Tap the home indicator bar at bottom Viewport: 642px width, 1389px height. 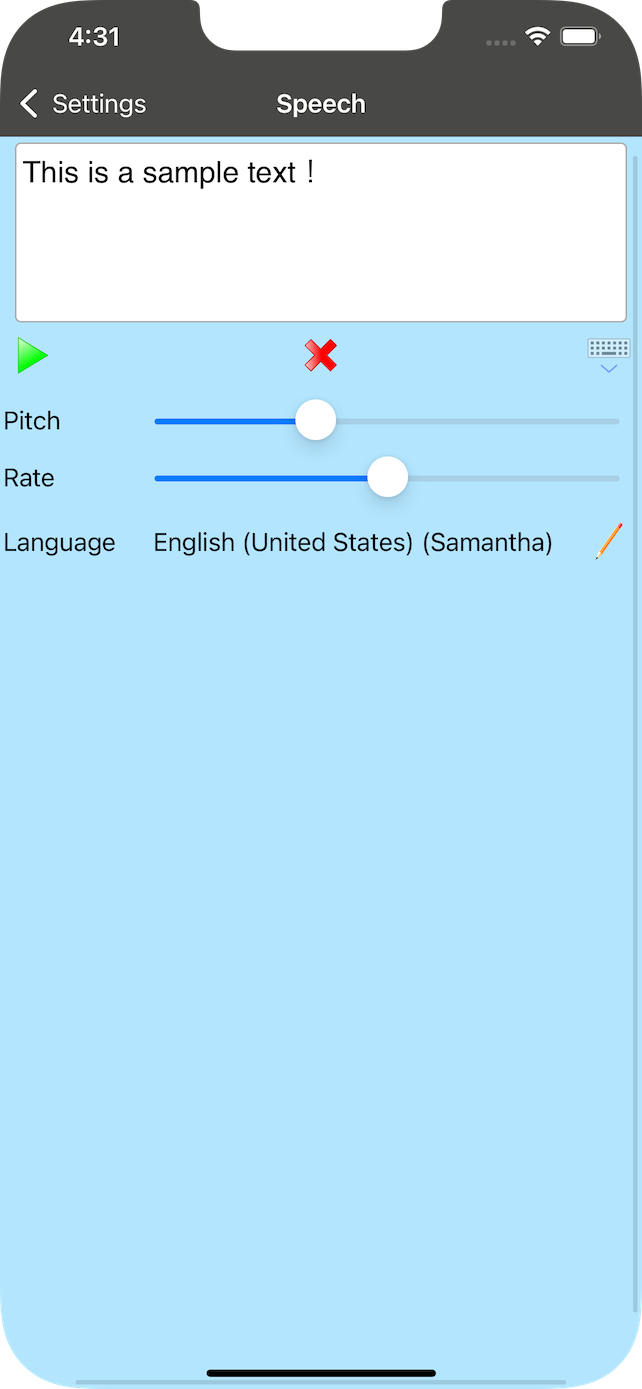(321, 1373)
